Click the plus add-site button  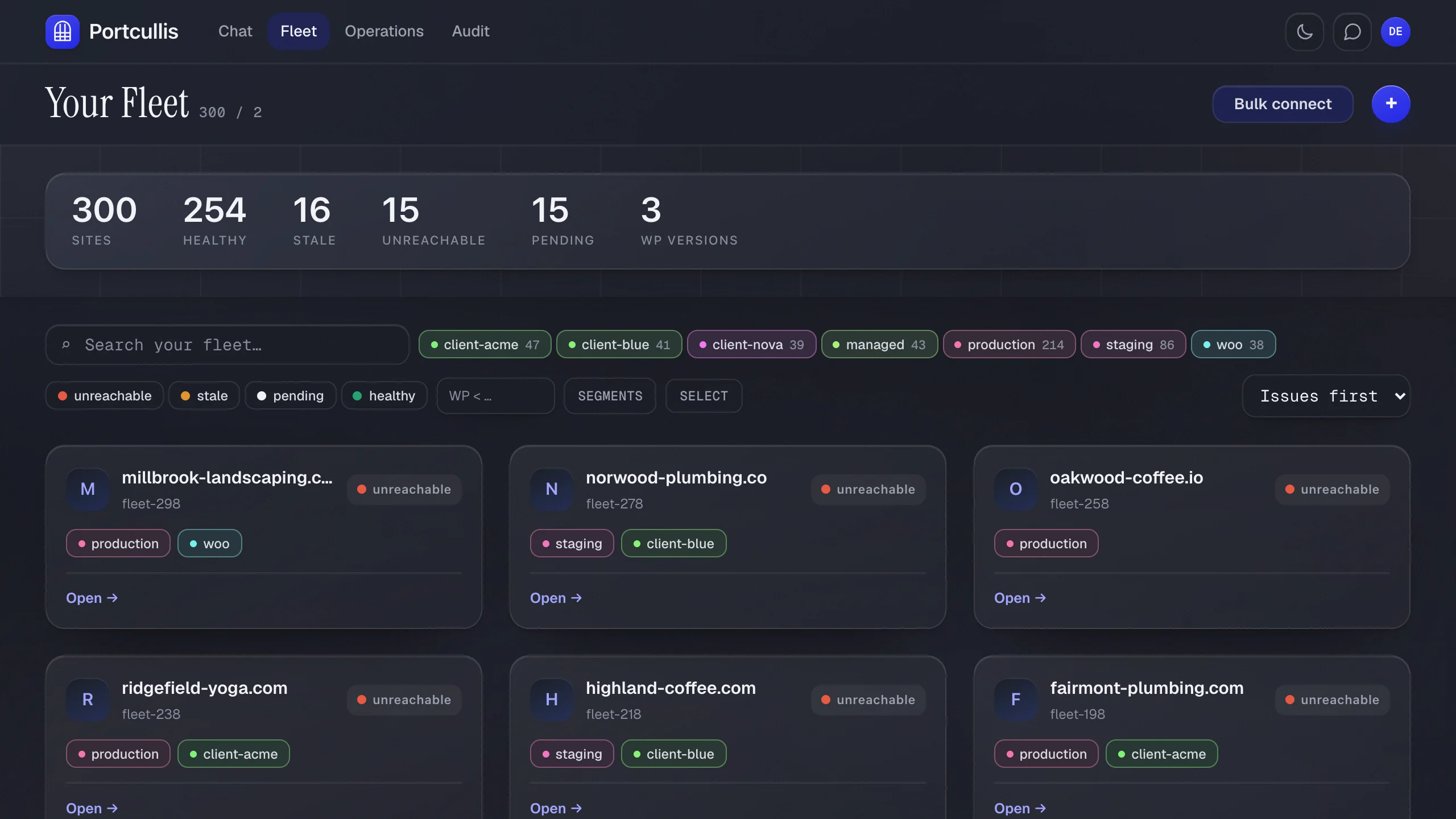[x=1391, y=104]
